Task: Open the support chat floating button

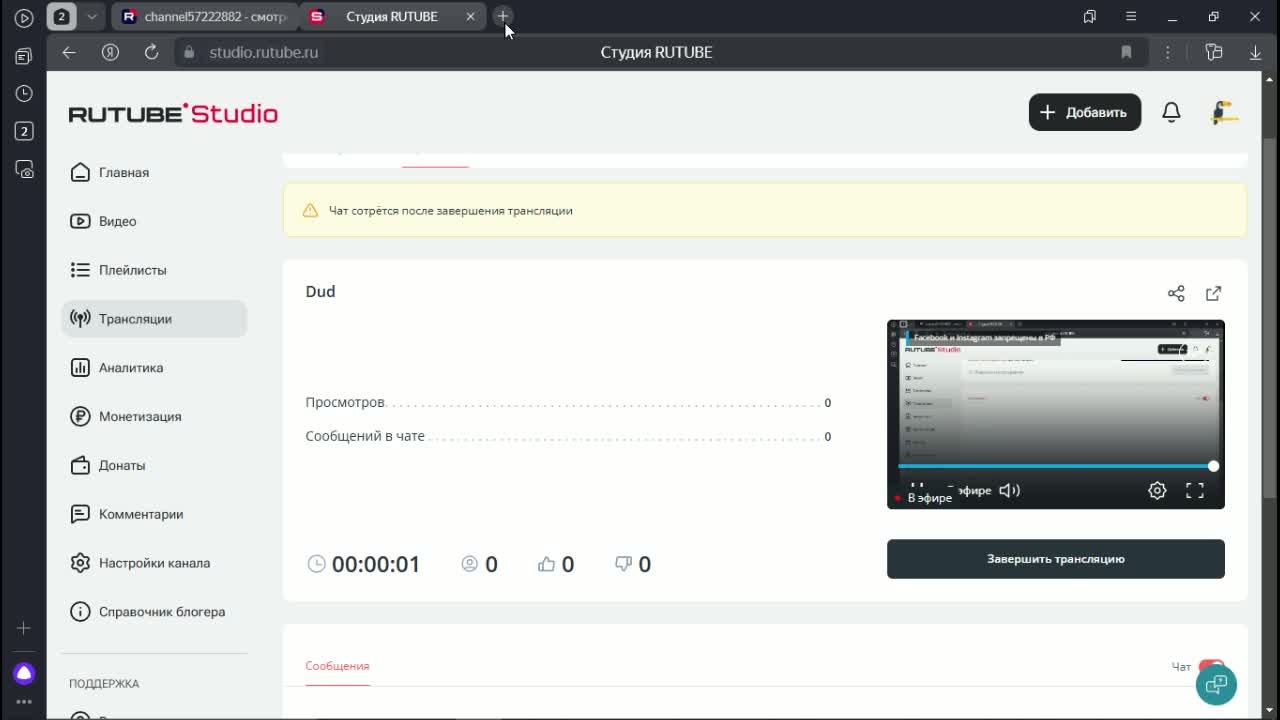Action: [x=1216, y=685]
